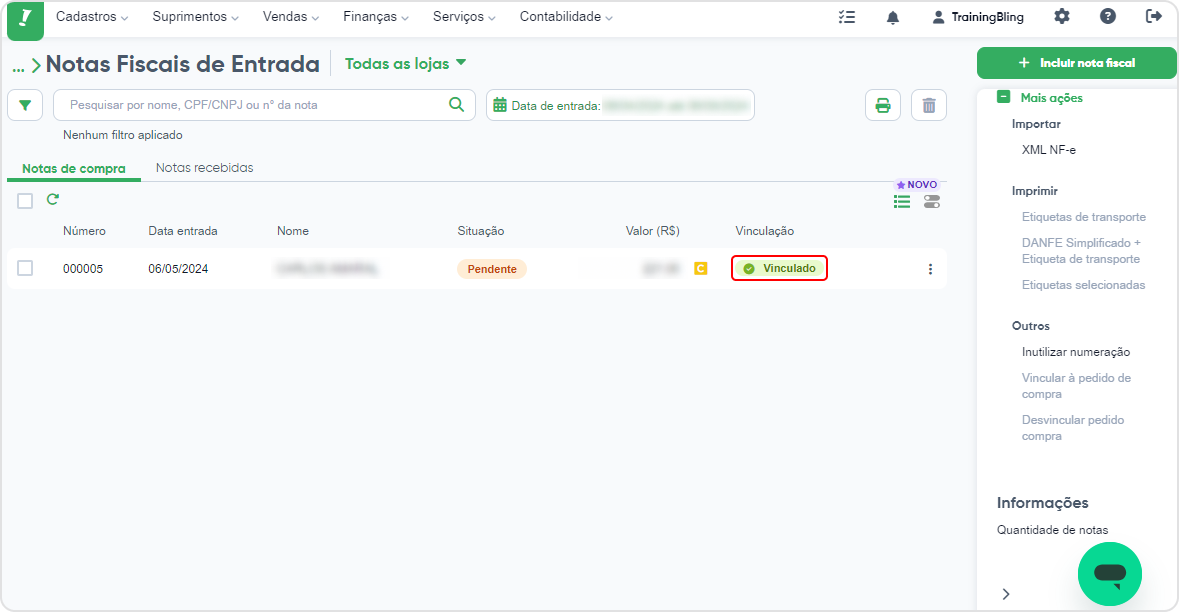1179x612 pixels.
Task: Toggle the NOVO view switch
Action: (932, 201)
